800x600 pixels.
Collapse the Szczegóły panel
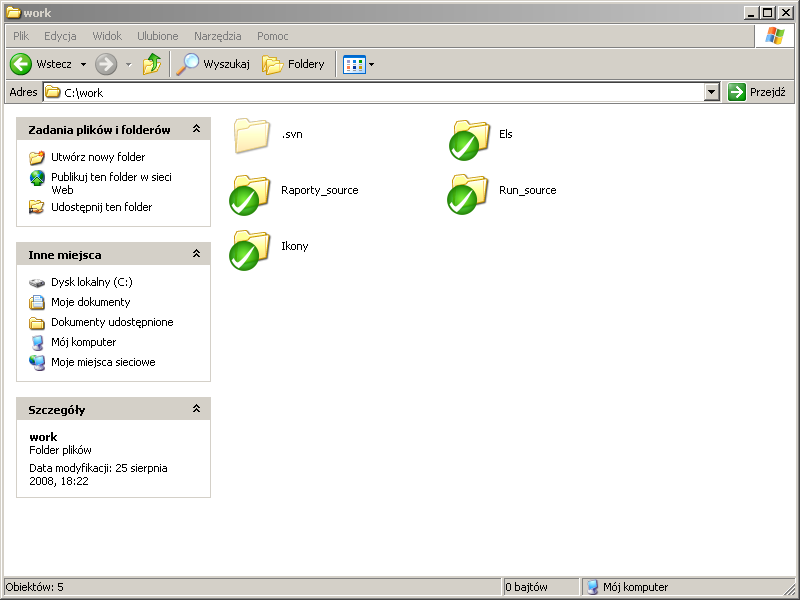pyautogui.click(x=196, y=409)
